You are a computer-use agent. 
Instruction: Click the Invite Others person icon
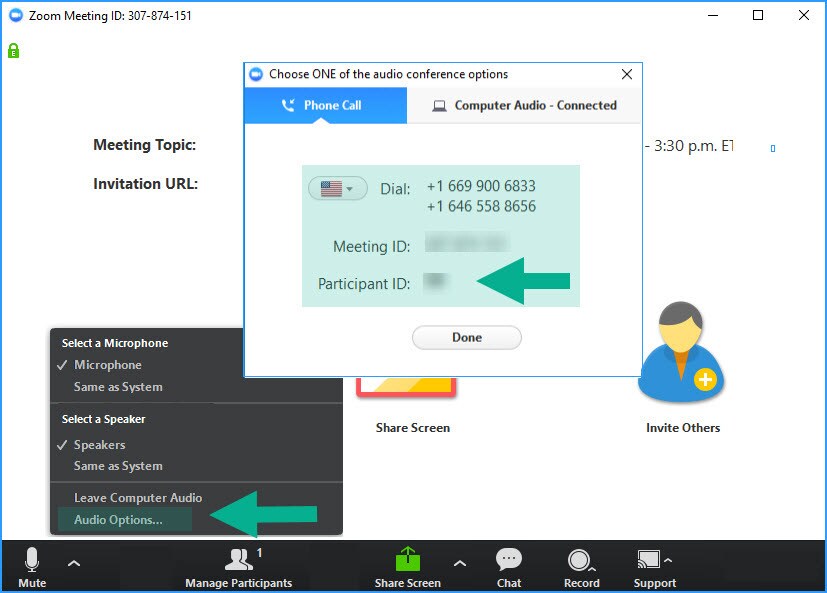point(681,351)
